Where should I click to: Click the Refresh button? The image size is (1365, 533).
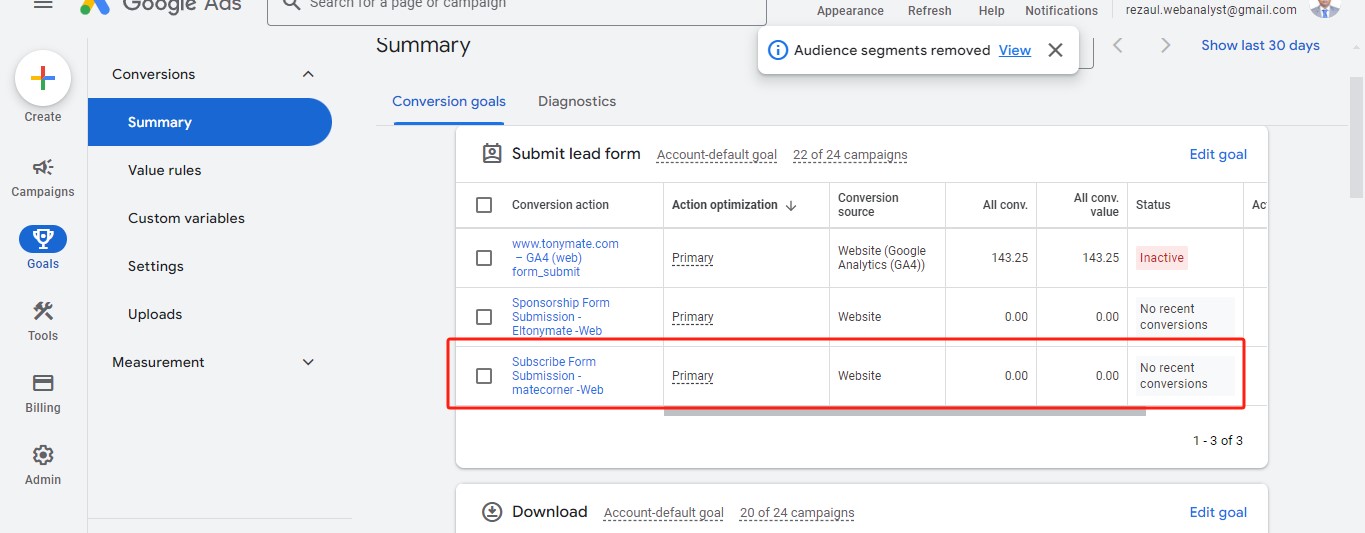tap(930, 10)
